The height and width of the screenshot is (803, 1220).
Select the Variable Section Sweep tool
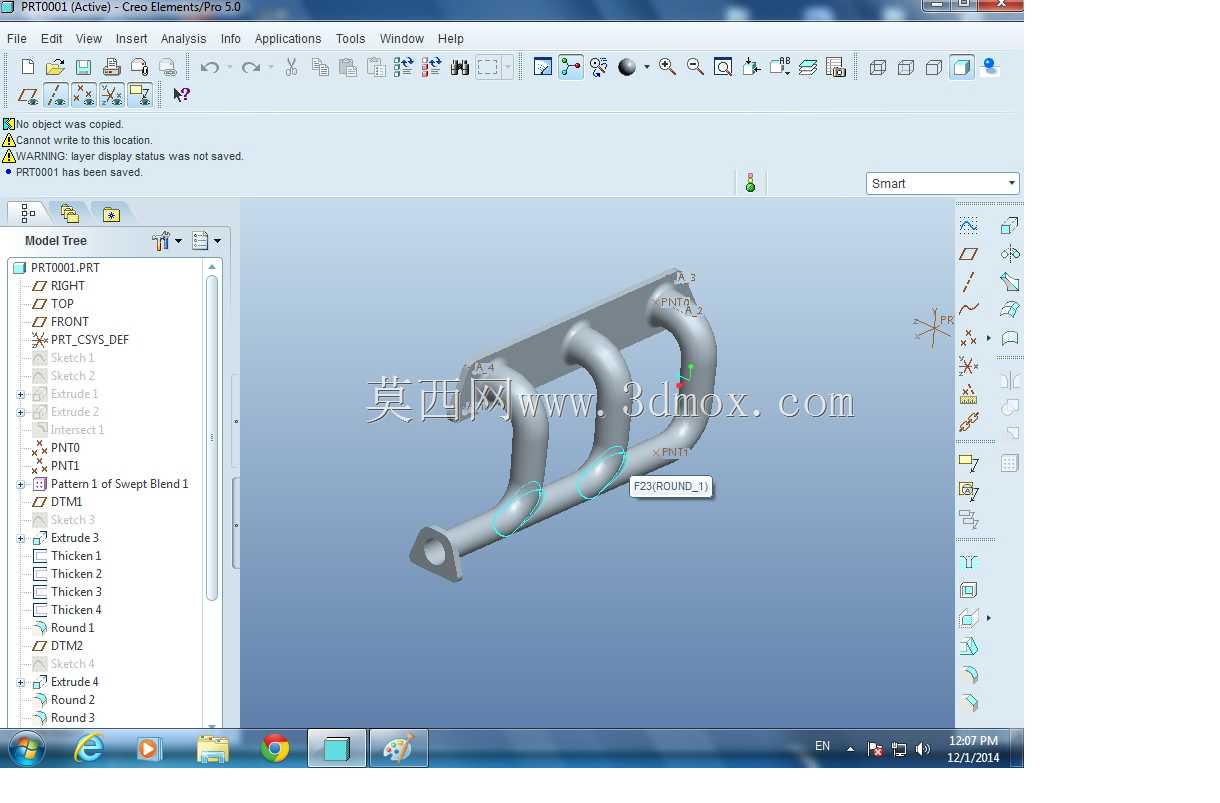click(x=1010, y=282)
